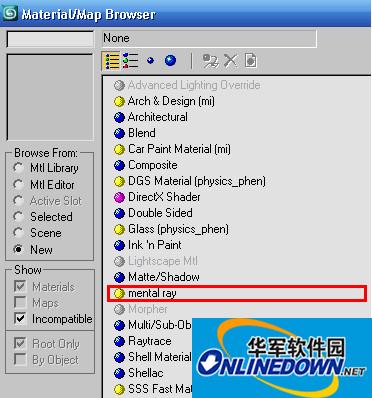The image size is (372, 398).
Task: Click gray sphere beside Advanced Lighting Override
Action: [119, 85]
